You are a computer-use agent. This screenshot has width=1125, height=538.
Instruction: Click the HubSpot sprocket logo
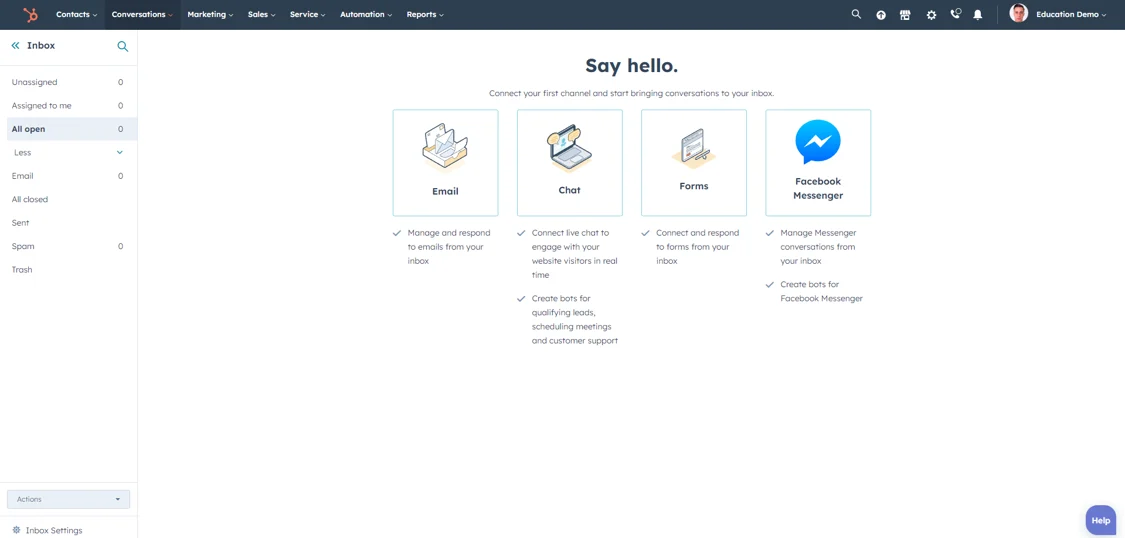30,14
